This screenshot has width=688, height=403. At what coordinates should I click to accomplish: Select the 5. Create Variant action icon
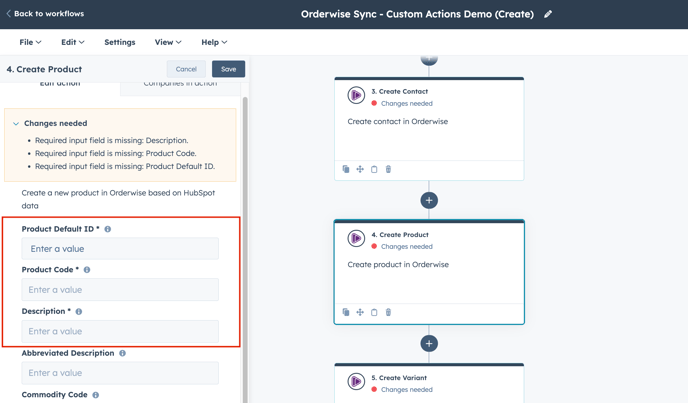click(356, 381)
